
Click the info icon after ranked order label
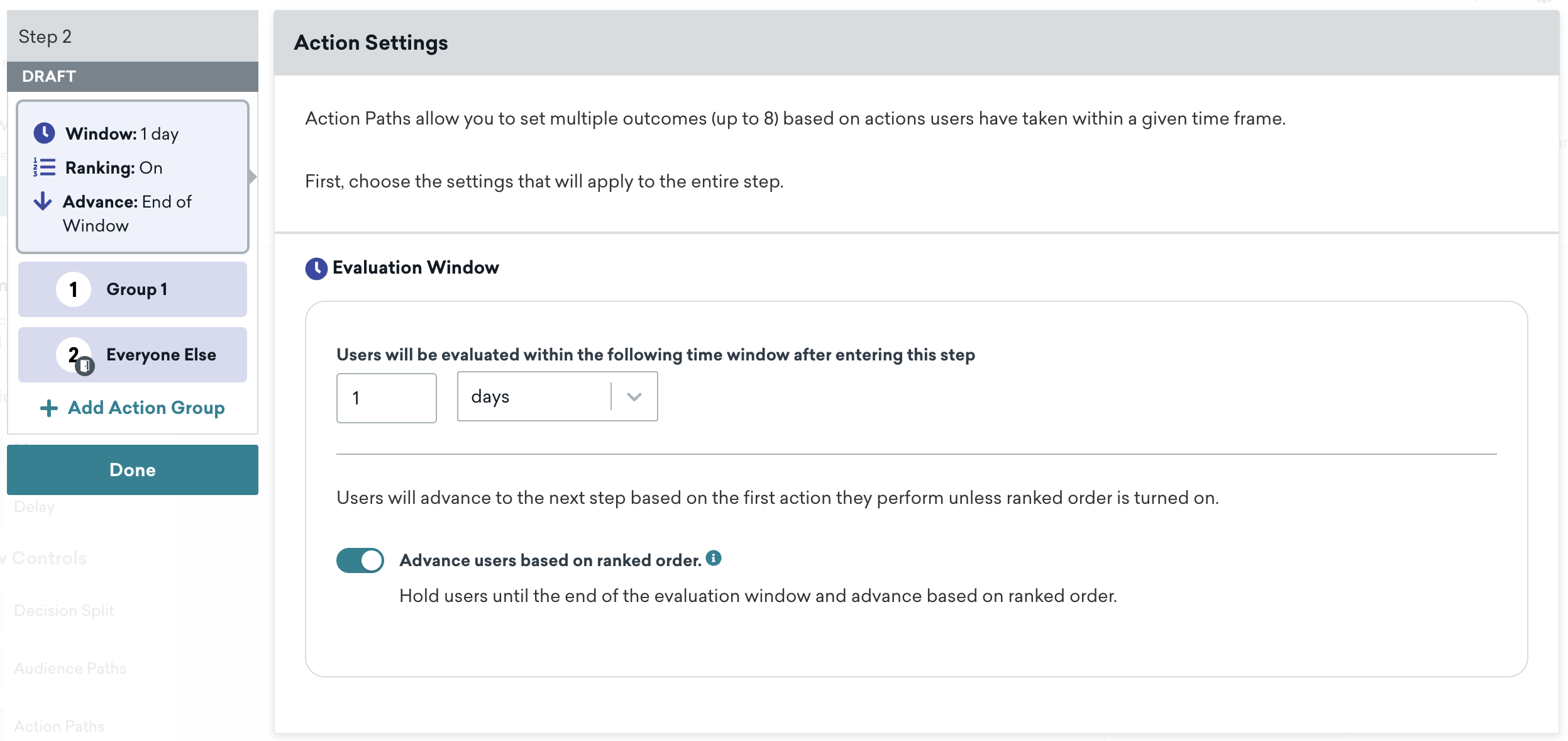pyautogui.click(x=714, y=558)
